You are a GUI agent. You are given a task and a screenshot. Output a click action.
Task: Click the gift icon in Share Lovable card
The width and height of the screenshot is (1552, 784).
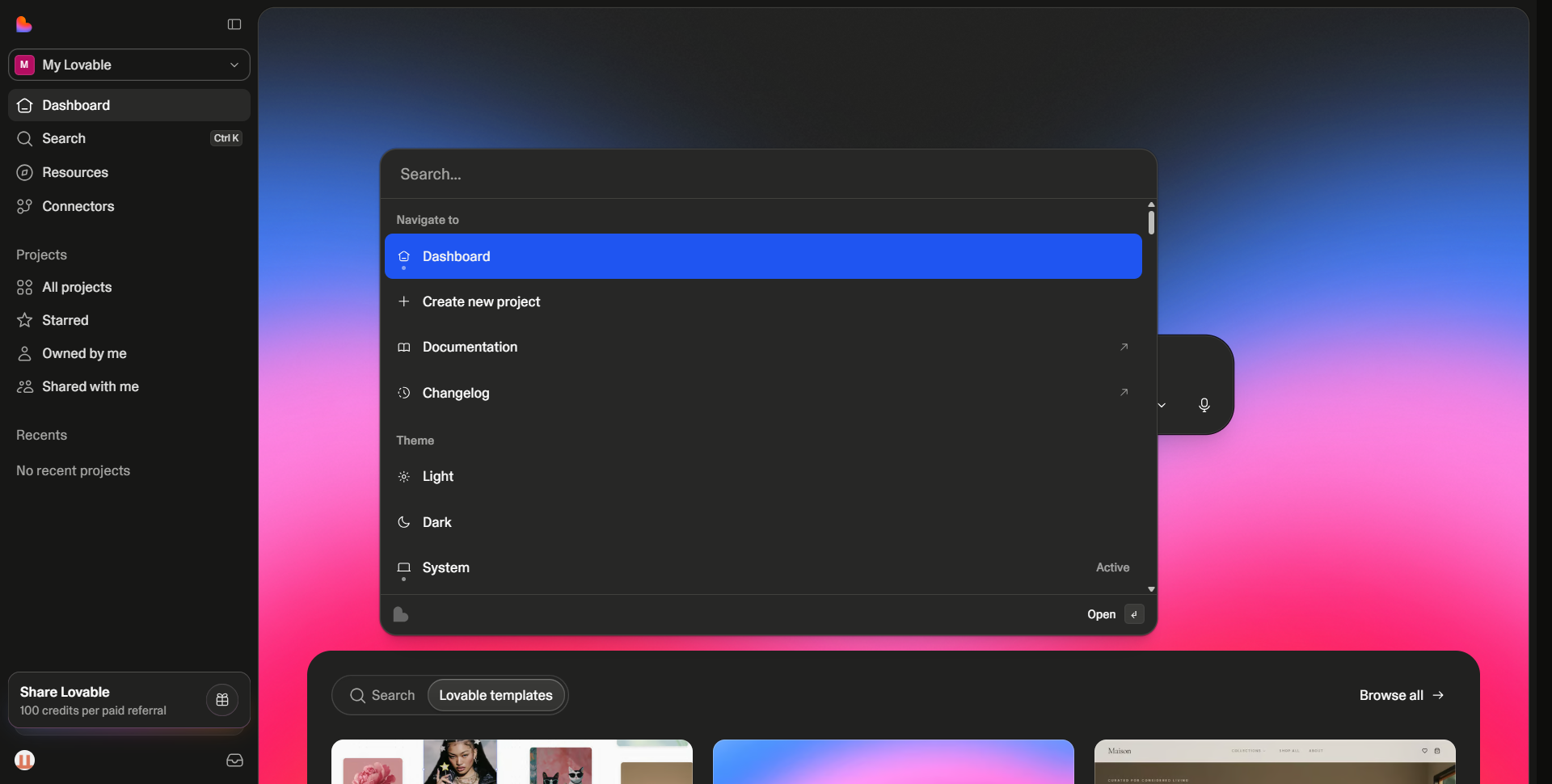tap(222, 700)
